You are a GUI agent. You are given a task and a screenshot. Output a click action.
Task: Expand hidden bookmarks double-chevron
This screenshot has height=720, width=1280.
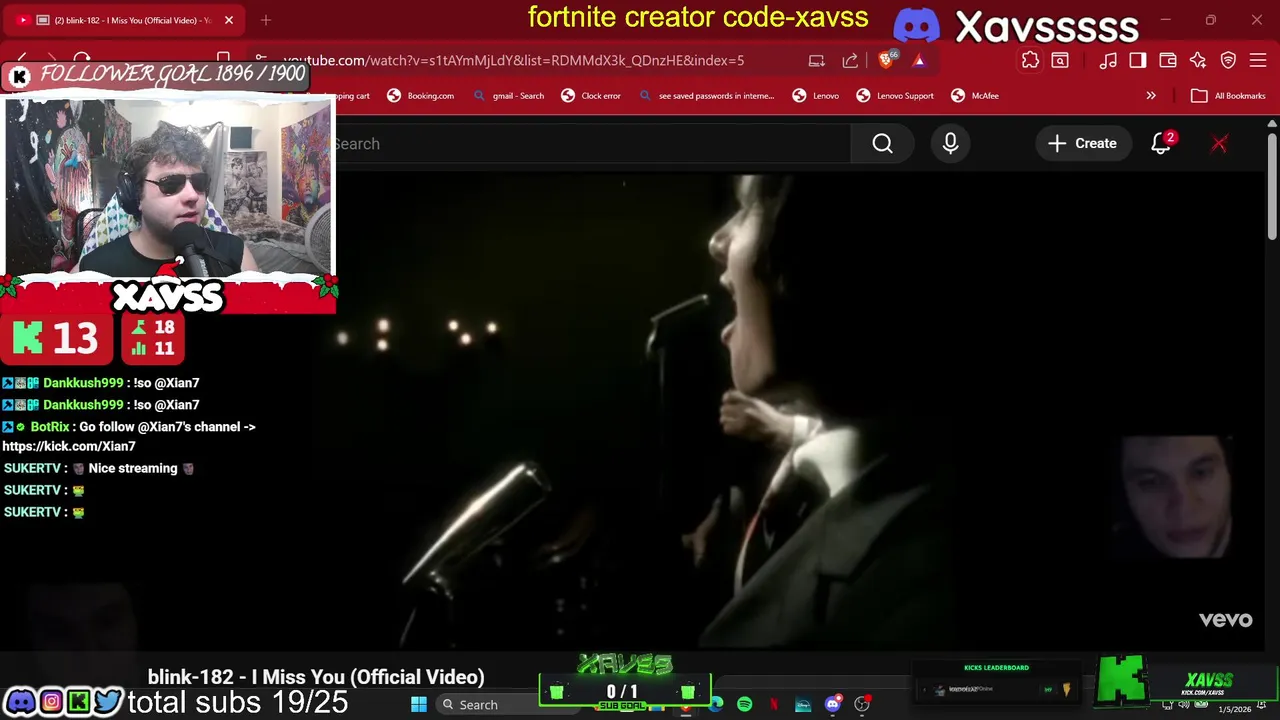1151,96
